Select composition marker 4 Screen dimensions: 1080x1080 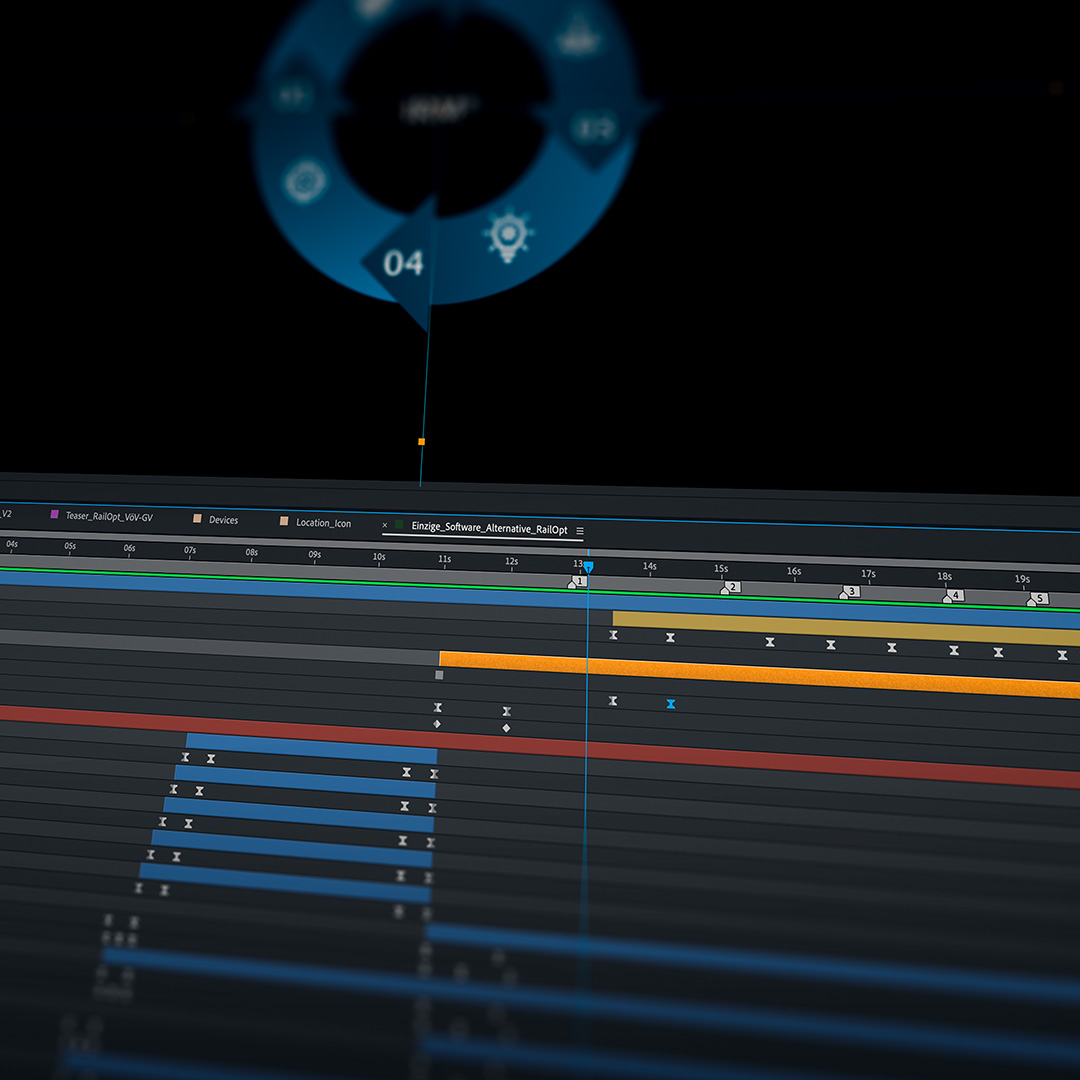953,596
